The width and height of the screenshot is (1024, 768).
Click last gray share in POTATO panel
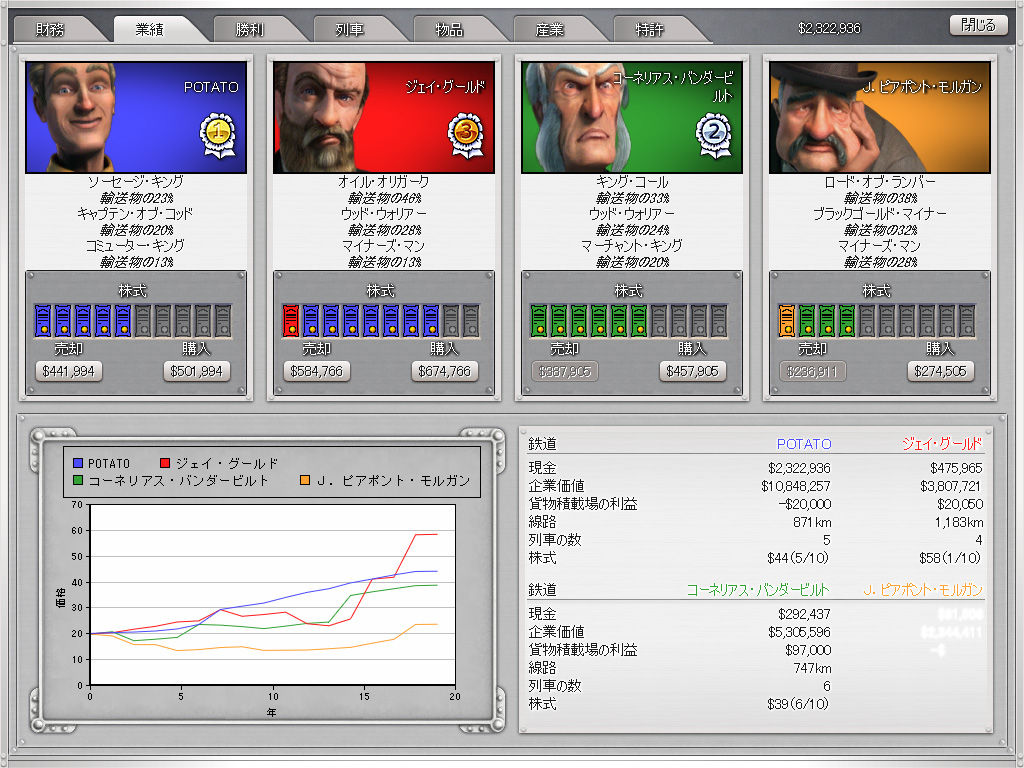pyautogui.click(x=223, y=321)
